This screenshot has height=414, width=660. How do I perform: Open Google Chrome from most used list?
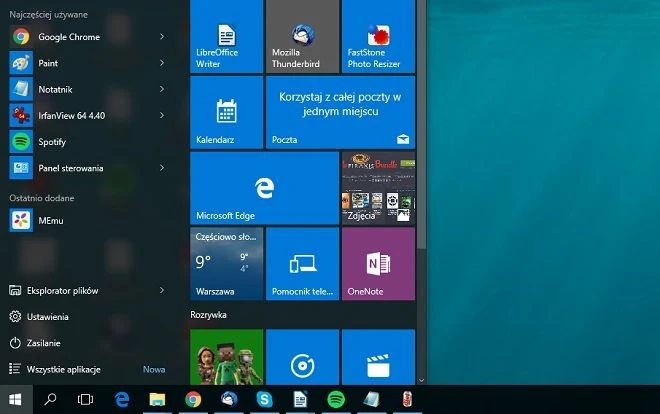[x=88, y=37]
